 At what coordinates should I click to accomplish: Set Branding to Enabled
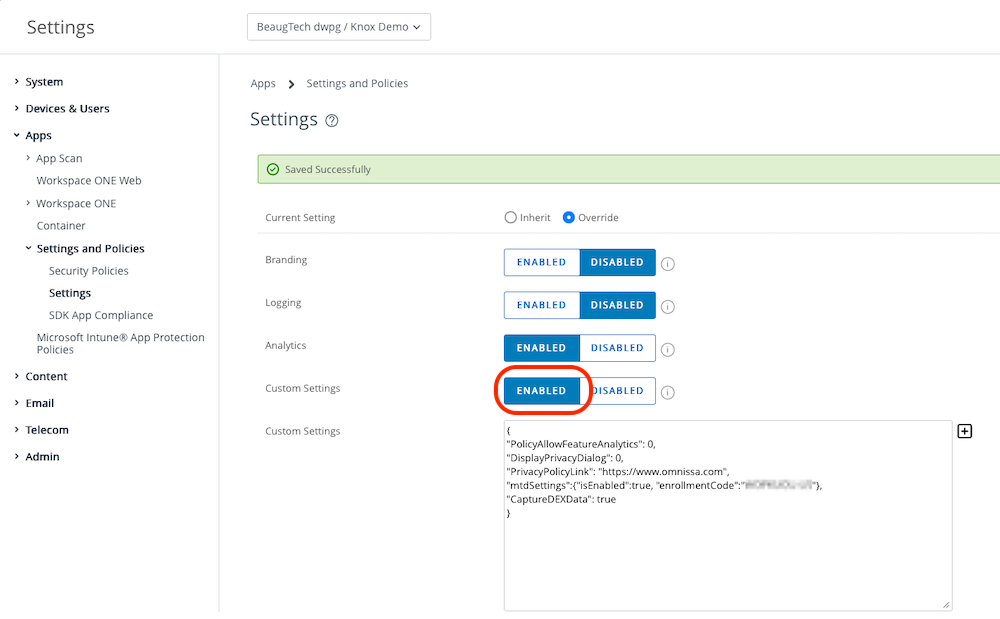[541, 262]
